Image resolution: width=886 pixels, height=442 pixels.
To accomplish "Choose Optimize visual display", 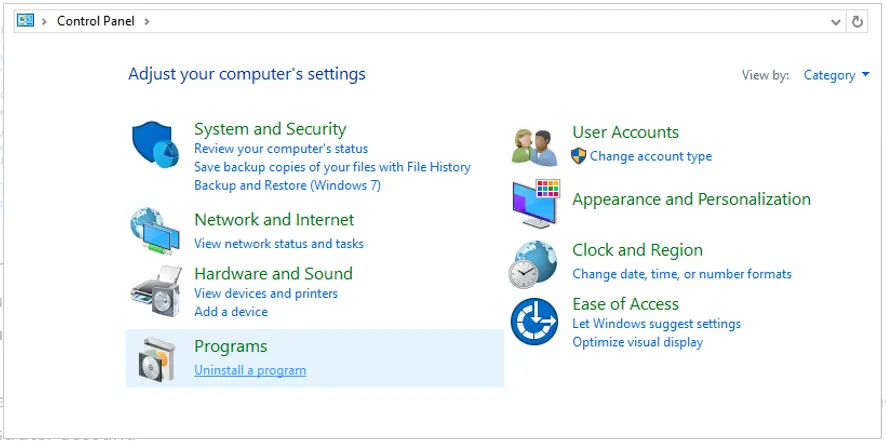I will (x=637, y=342).
